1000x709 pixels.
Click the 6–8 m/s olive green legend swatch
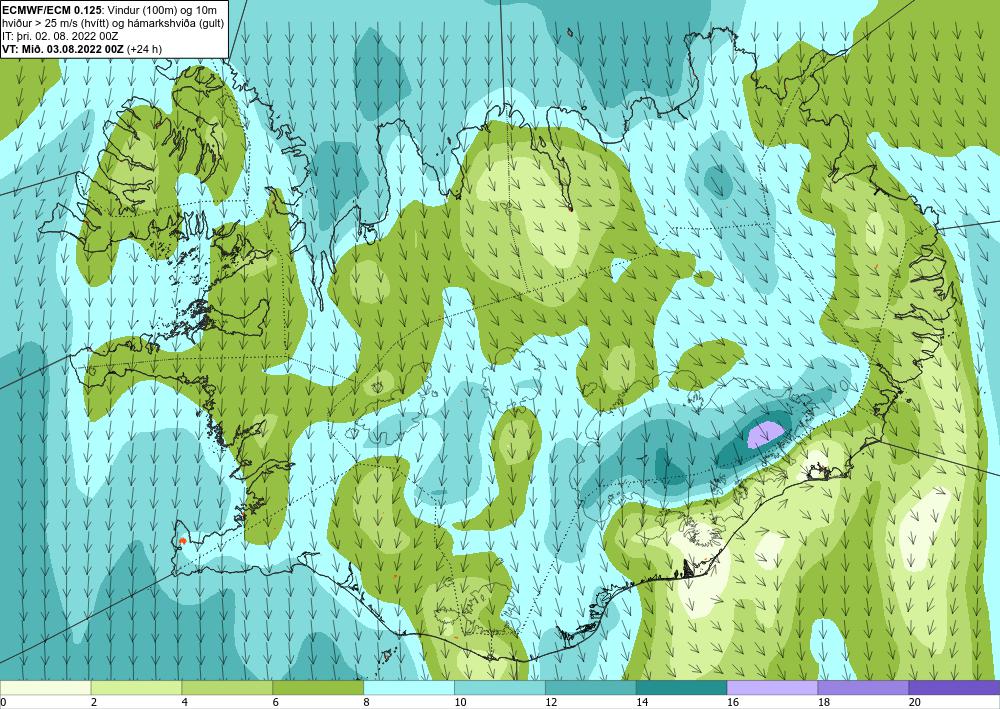click(318, 687)
